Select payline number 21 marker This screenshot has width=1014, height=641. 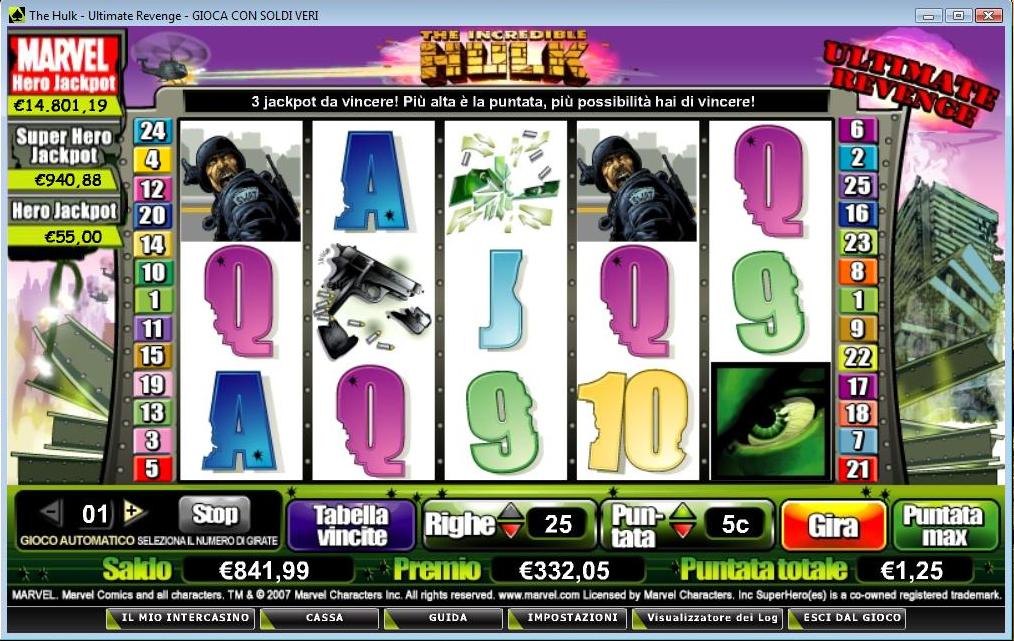tap(858, 468)
